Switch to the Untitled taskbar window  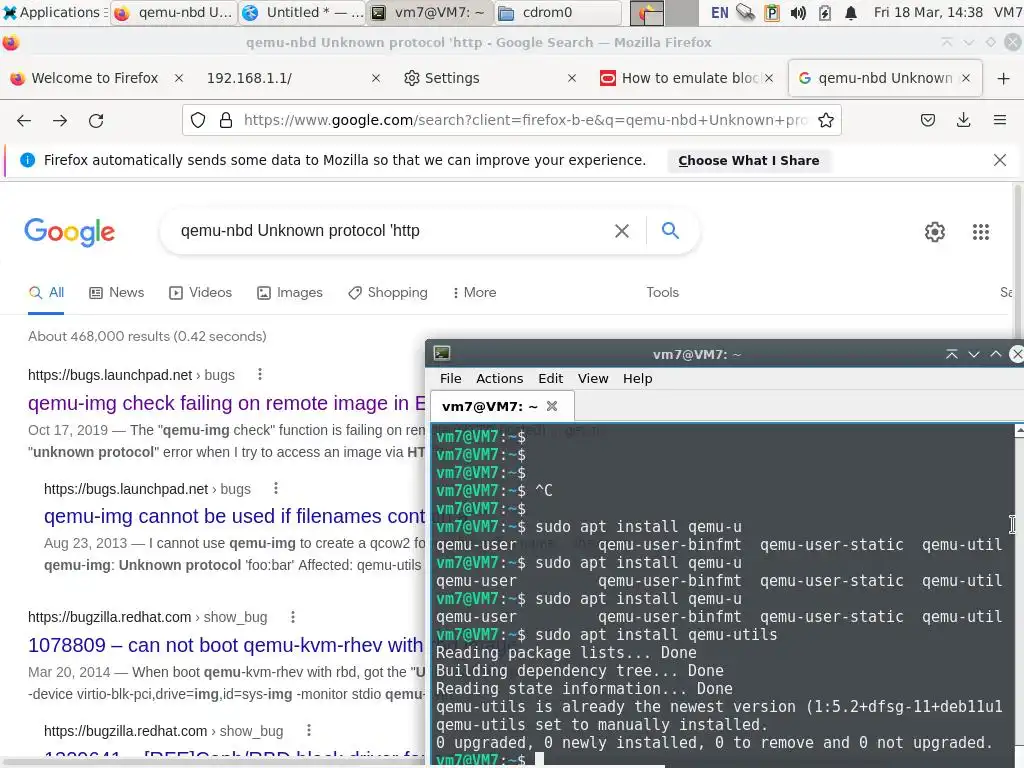coord(302,12)
